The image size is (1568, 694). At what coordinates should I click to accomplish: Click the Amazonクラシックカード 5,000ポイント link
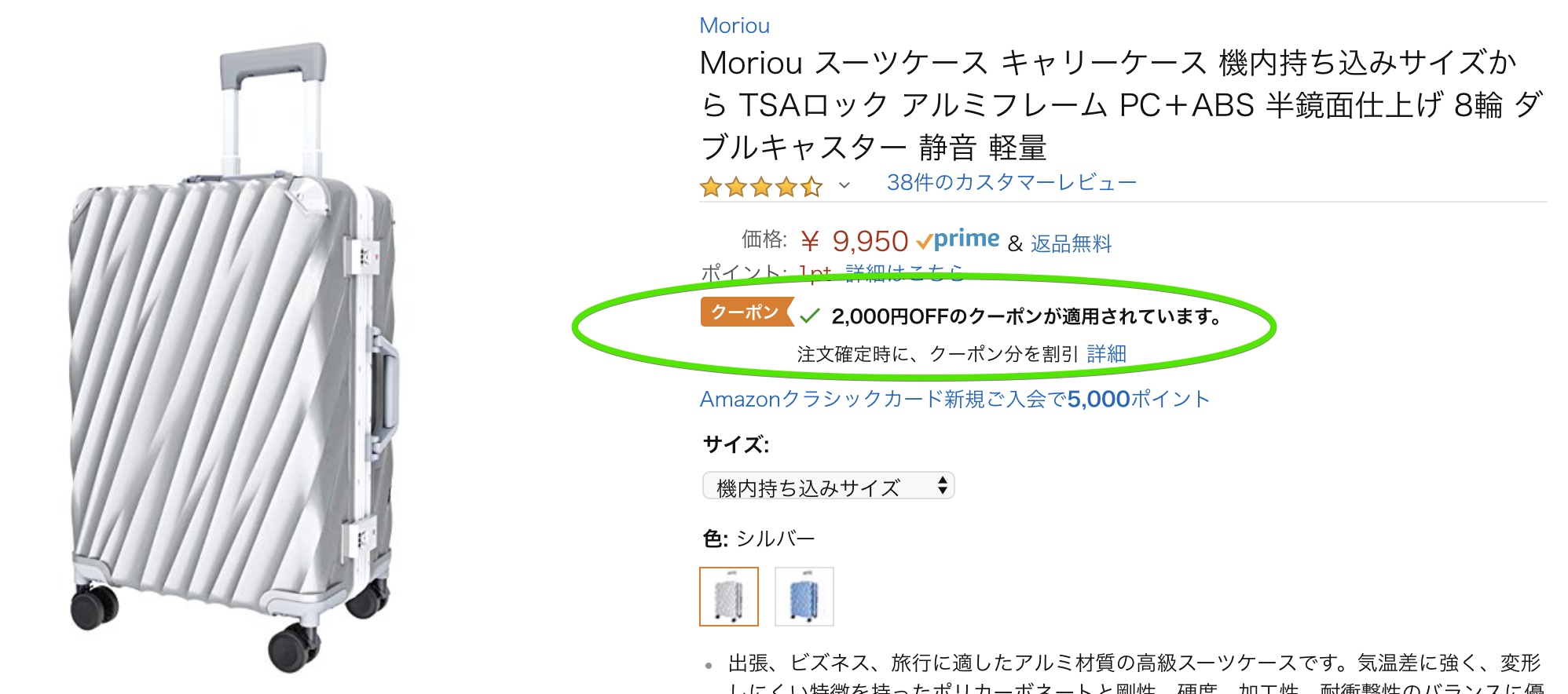[x=954, y=400]
